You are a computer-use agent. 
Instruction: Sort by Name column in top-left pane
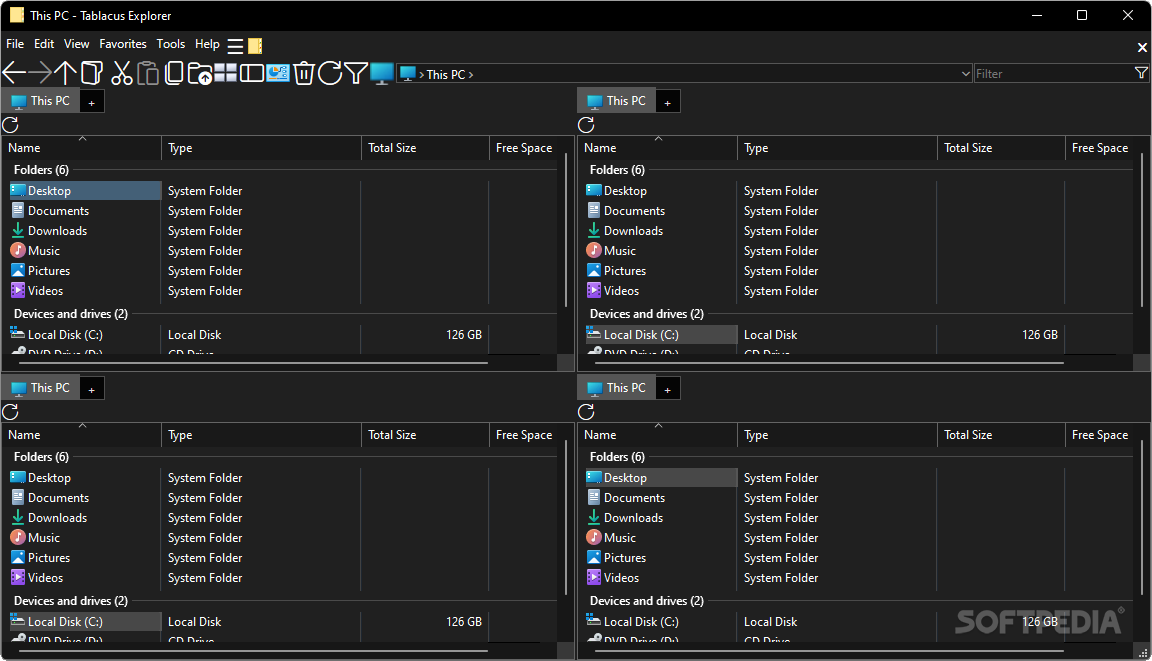pyautogui.click(x=82, y=148)
